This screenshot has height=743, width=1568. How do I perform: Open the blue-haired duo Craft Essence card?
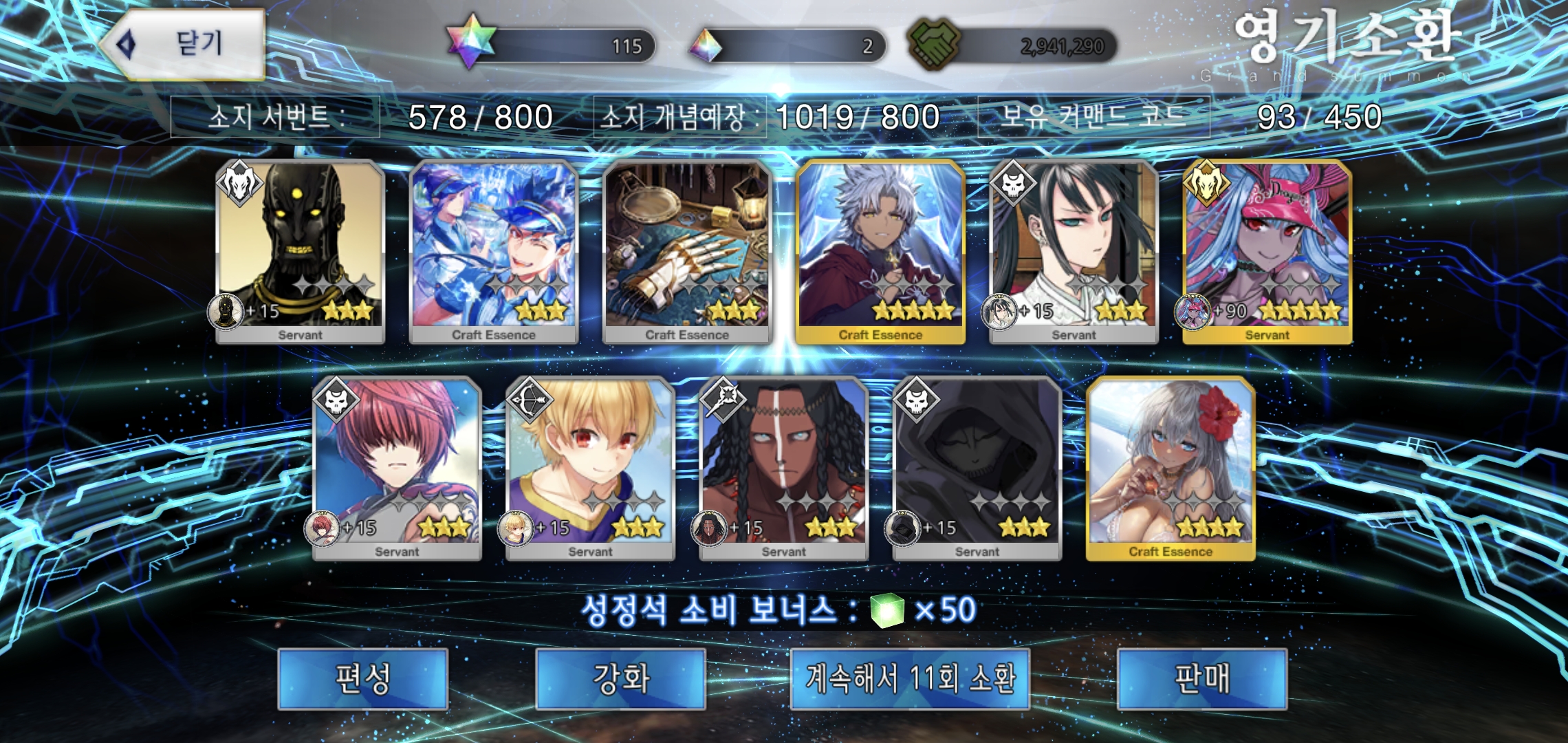(494, 252)
